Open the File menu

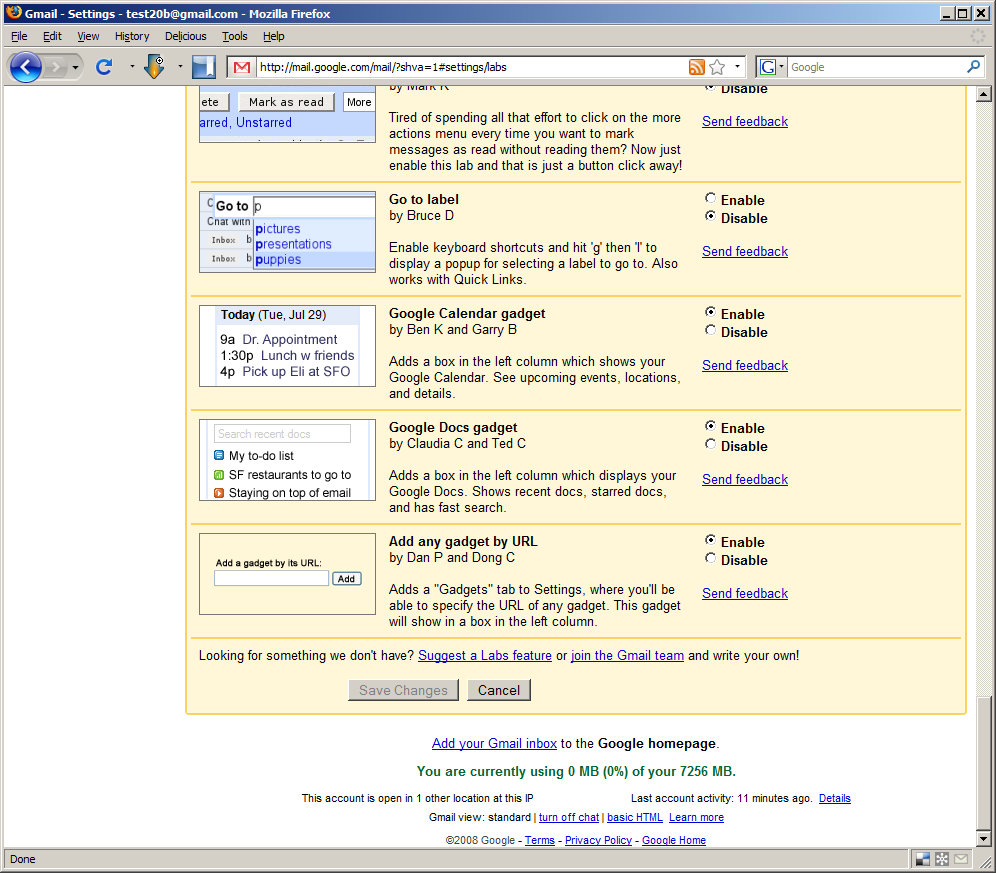(x=19, y=36)
